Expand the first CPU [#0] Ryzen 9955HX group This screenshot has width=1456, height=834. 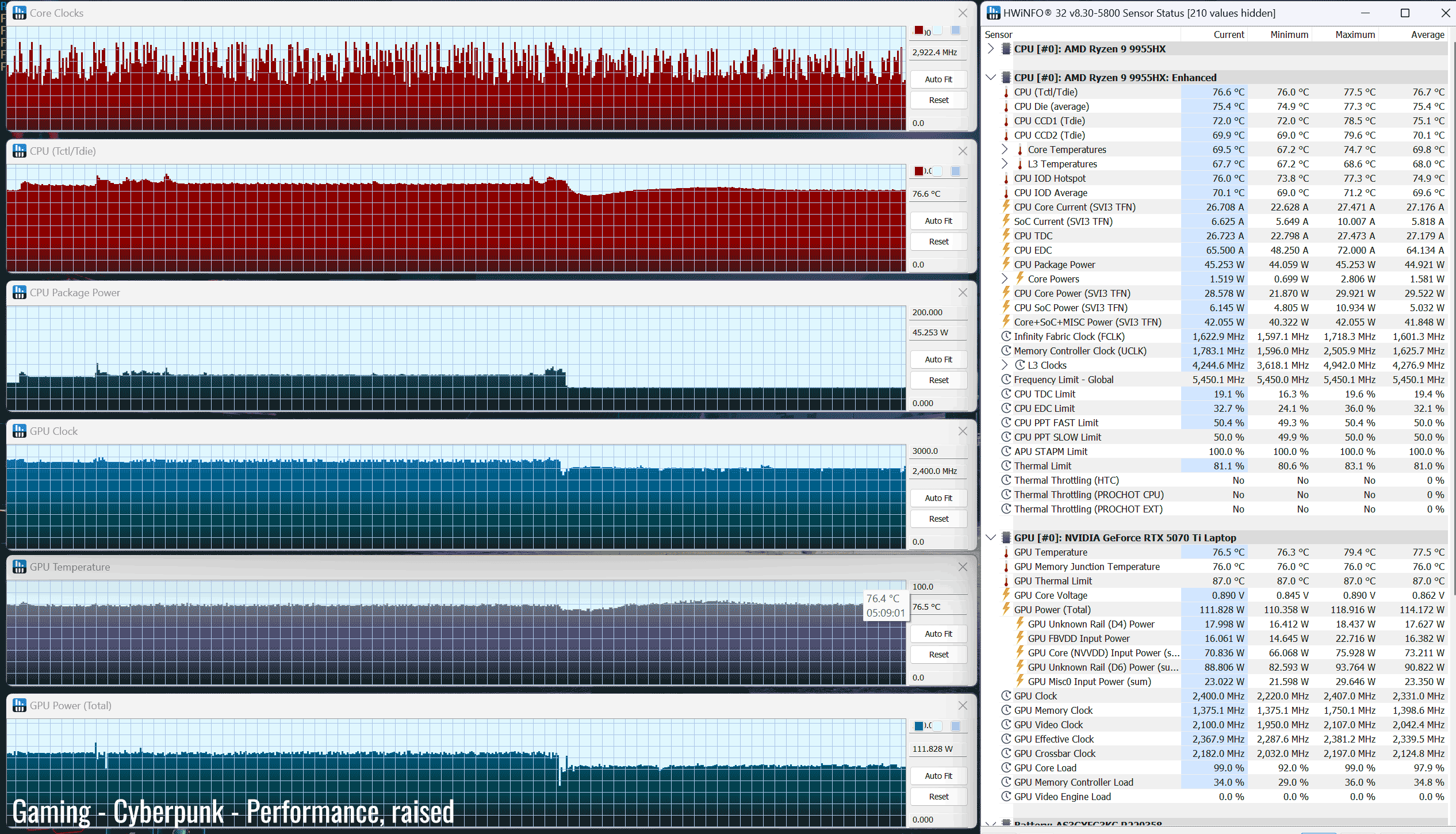click(990, 49)
